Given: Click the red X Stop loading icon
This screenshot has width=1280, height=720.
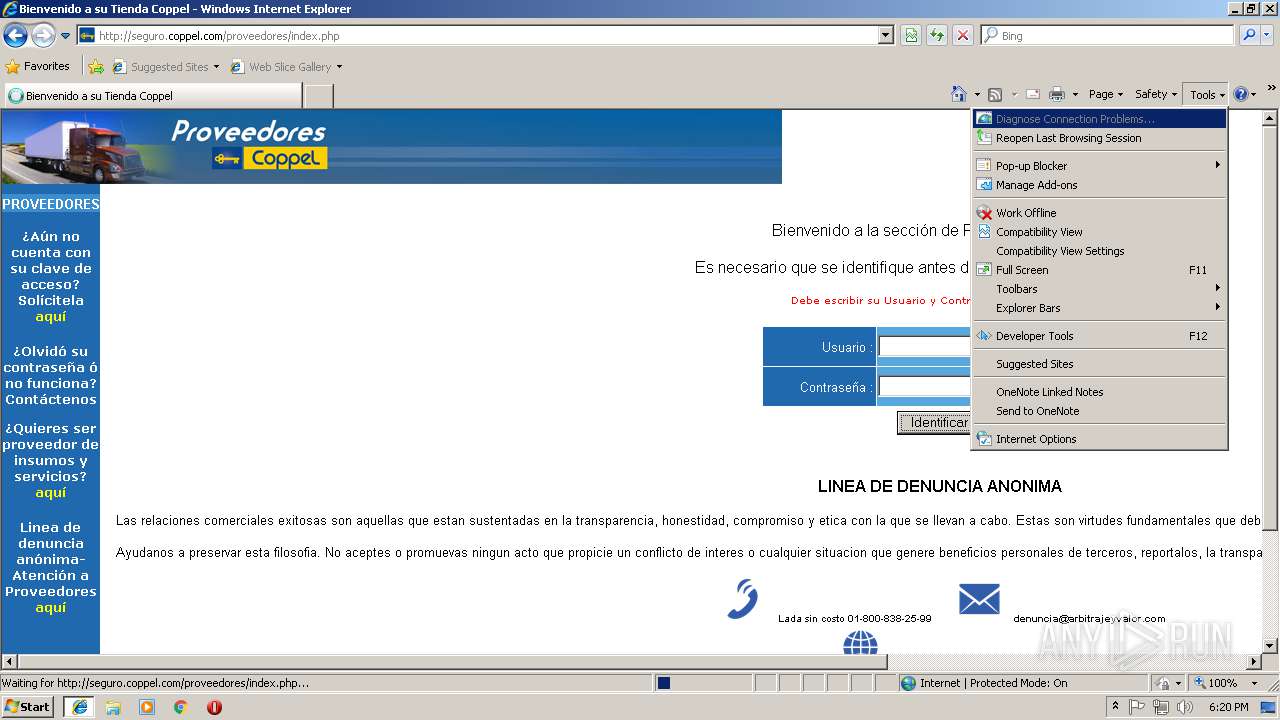Looking at the screenshot, I should pyautogui.click(x=963, y=35).
